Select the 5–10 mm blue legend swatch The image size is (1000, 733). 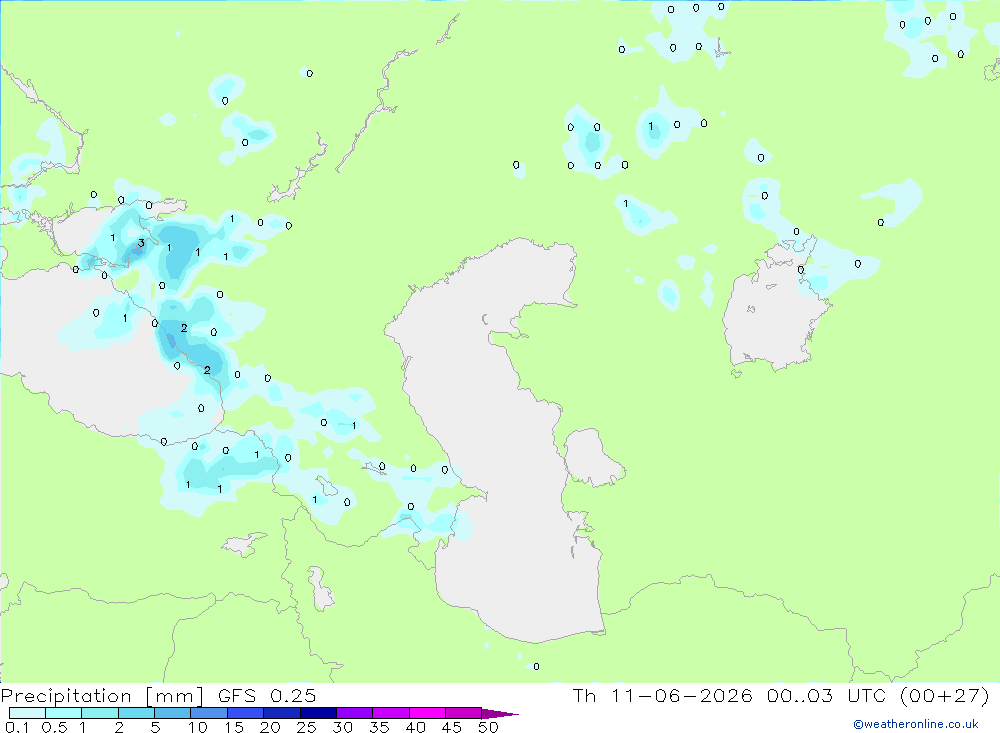pyautogui.click(x=172, y=713)
